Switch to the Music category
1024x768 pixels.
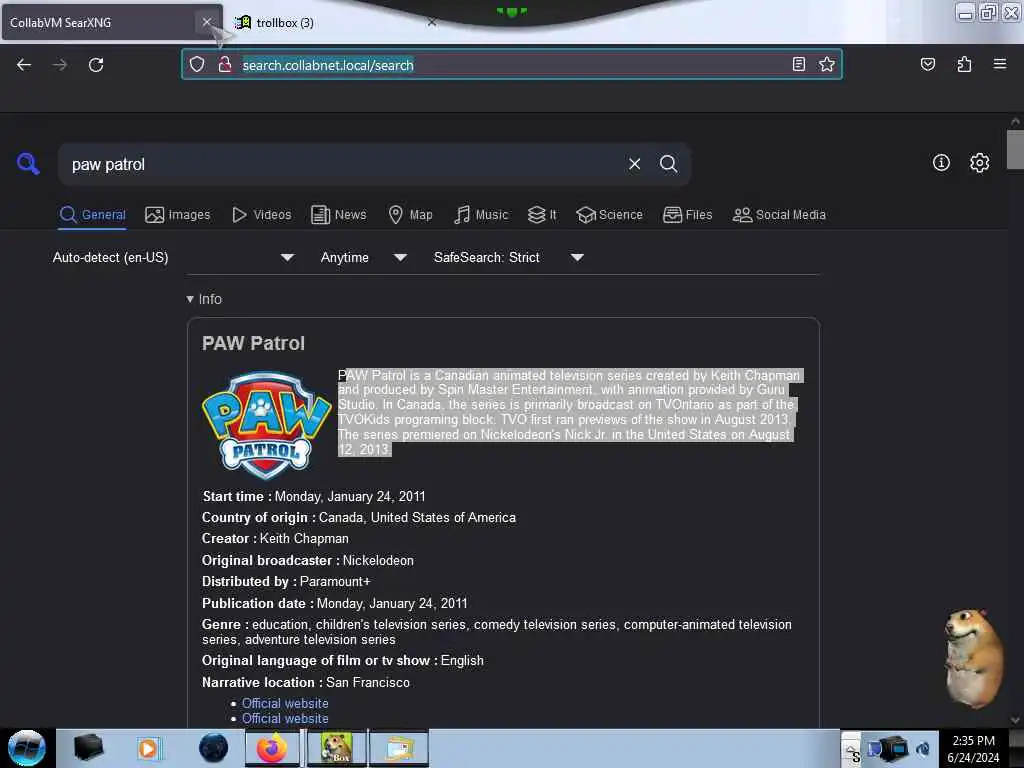(481, 215)
